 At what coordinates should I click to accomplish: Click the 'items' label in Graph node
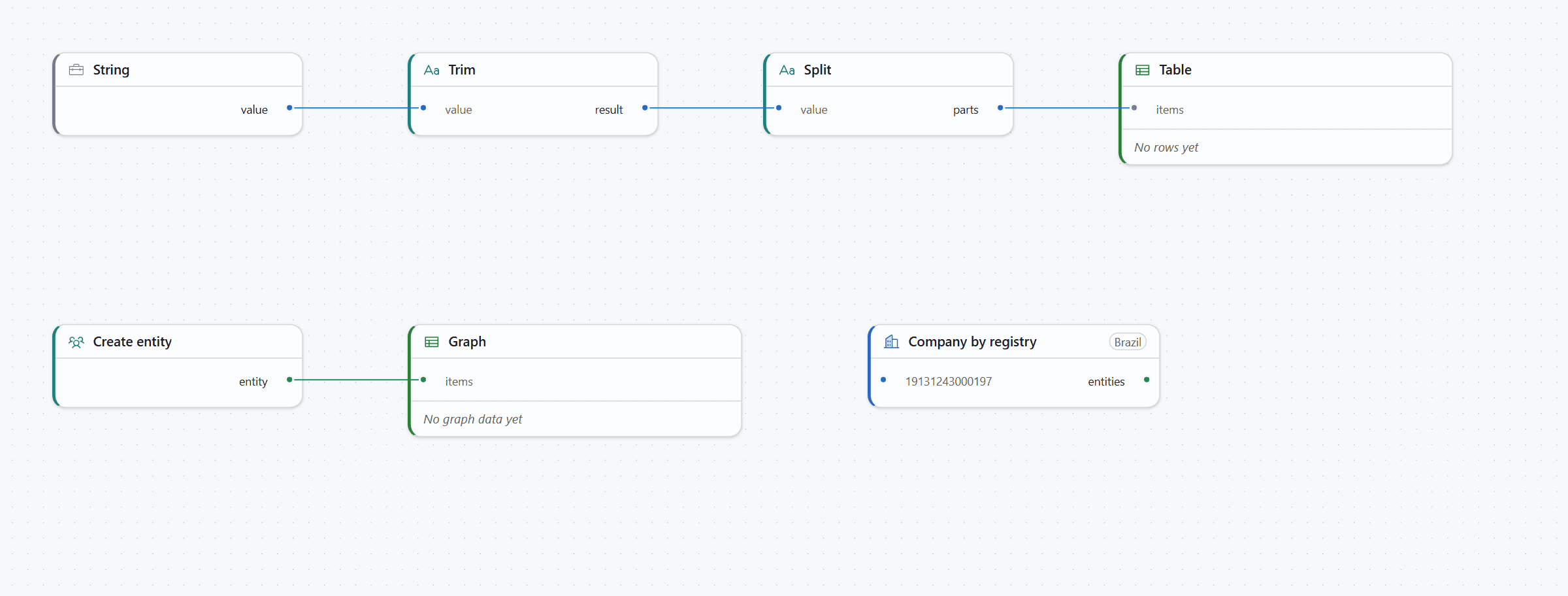point(459,382)
